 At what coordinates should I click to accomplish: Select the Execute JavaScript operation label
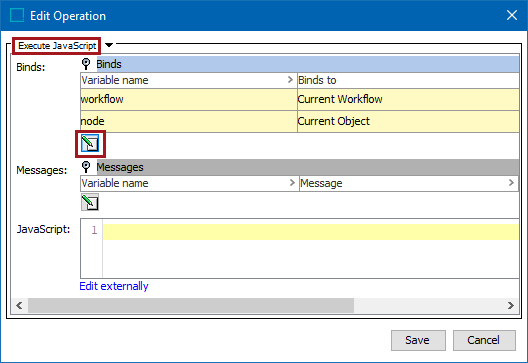57,45
